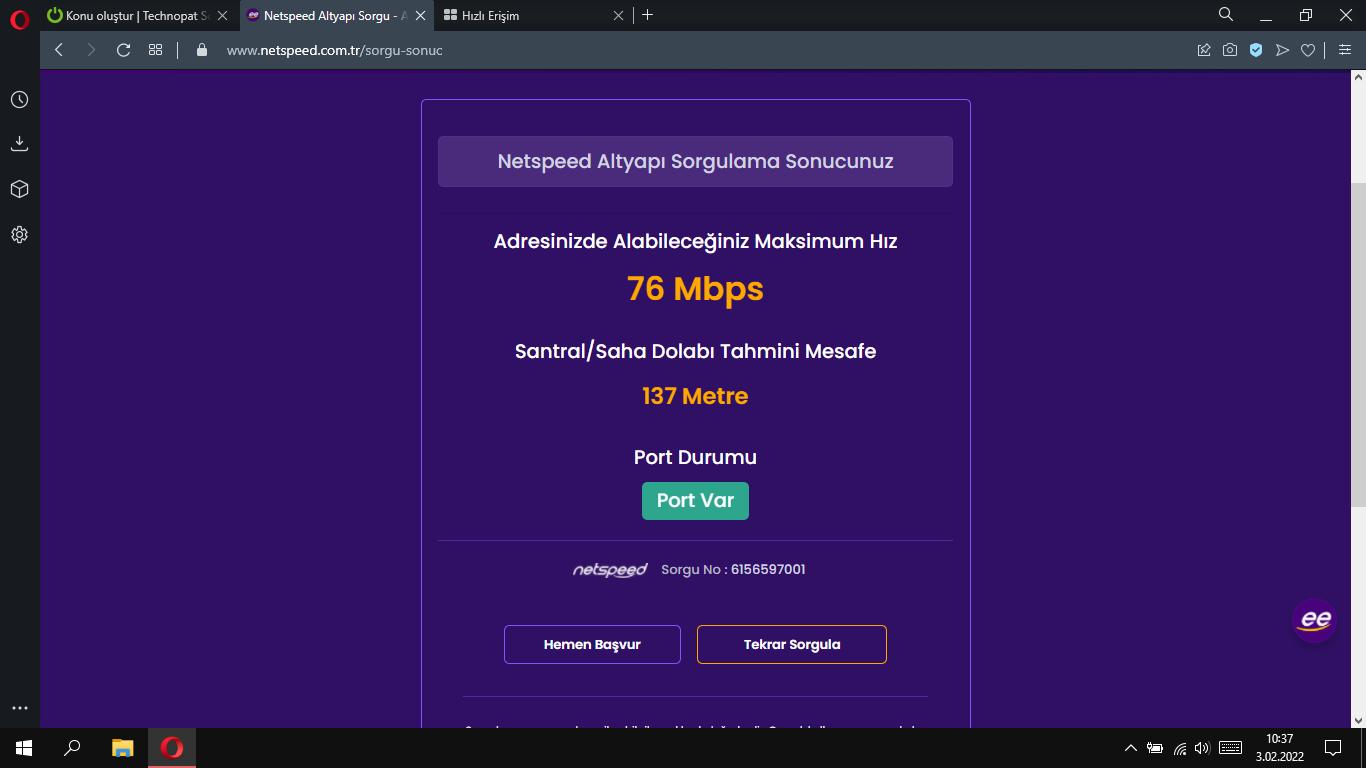Click the Port Durumu label

click(695, 457)
